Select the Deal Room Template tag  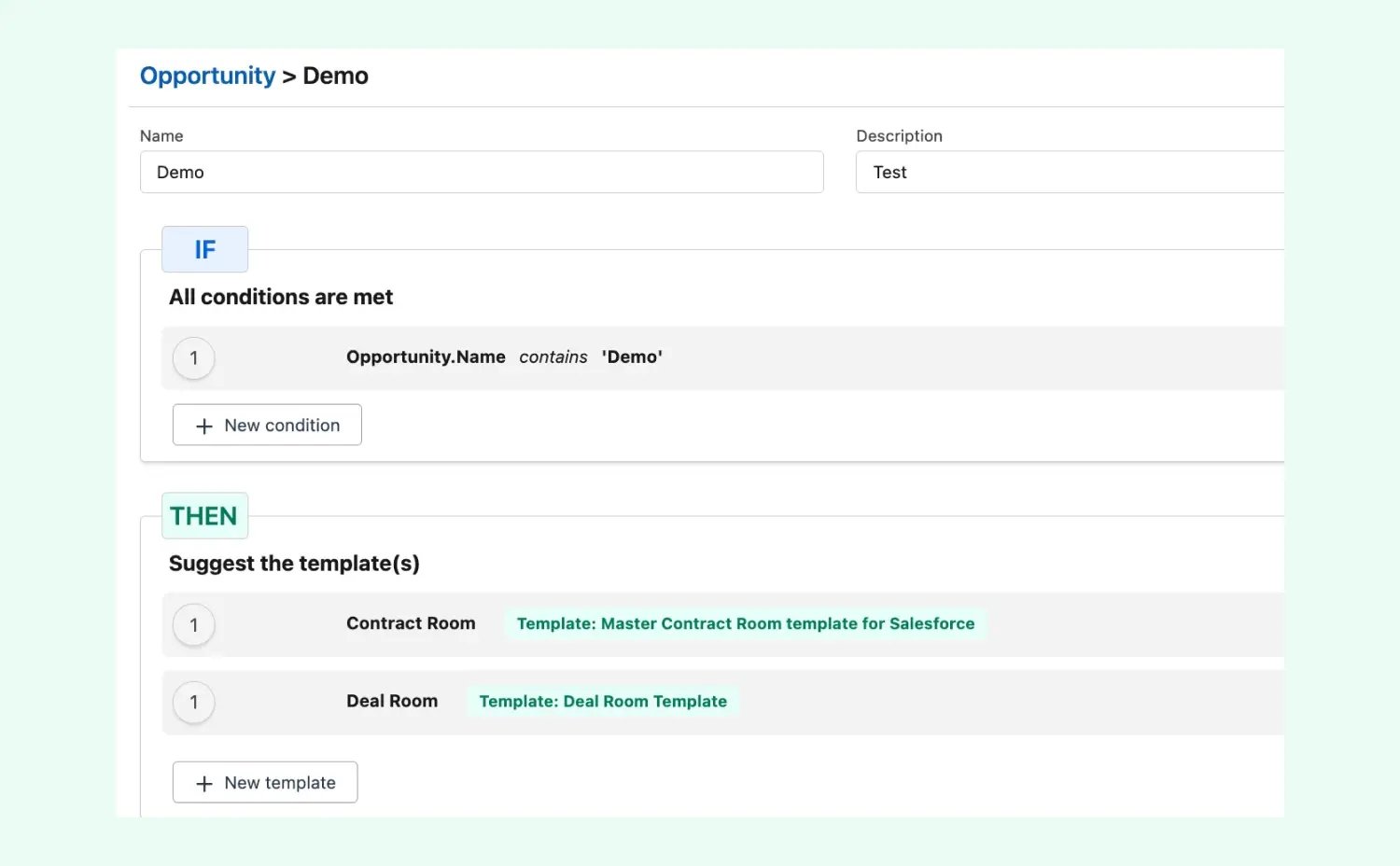(603, 701)
